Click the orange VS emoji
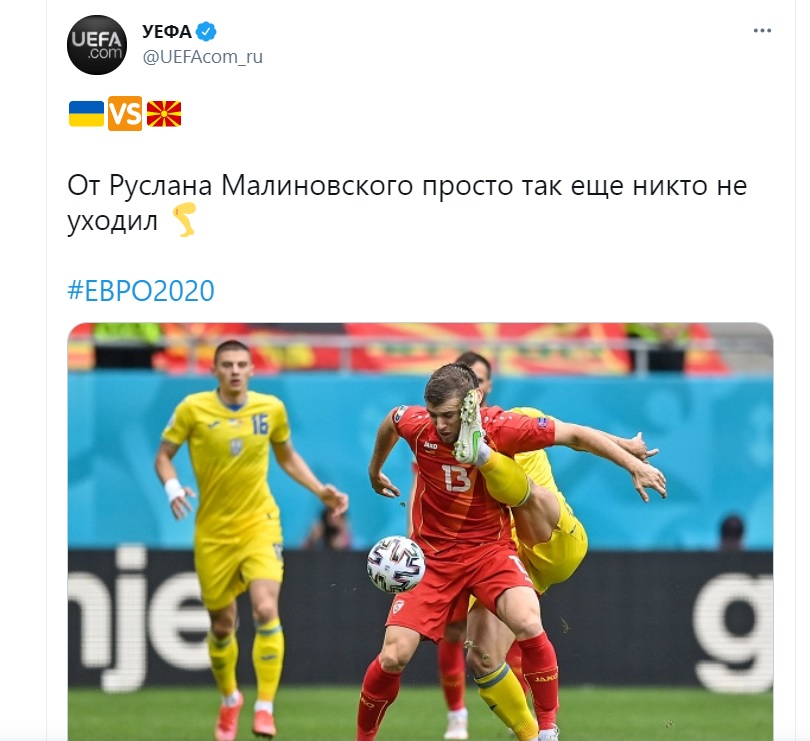The width and height of the screenshot is (810, 741). [125, 114]
